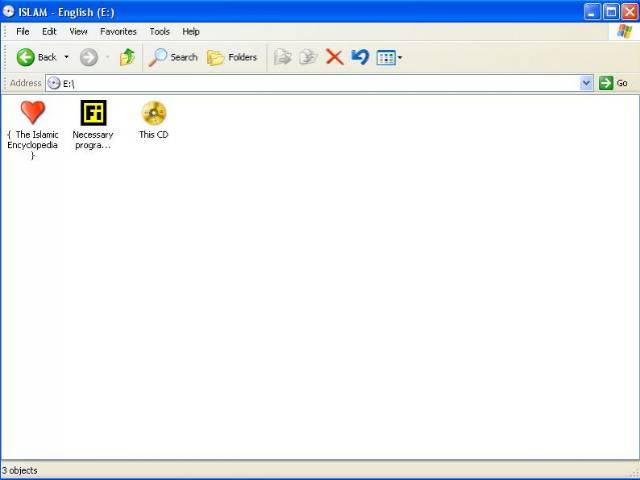Viewport: 640px width, 480px height.
Task: Toggle the Folders pane
Action: [x=232, y=57]
